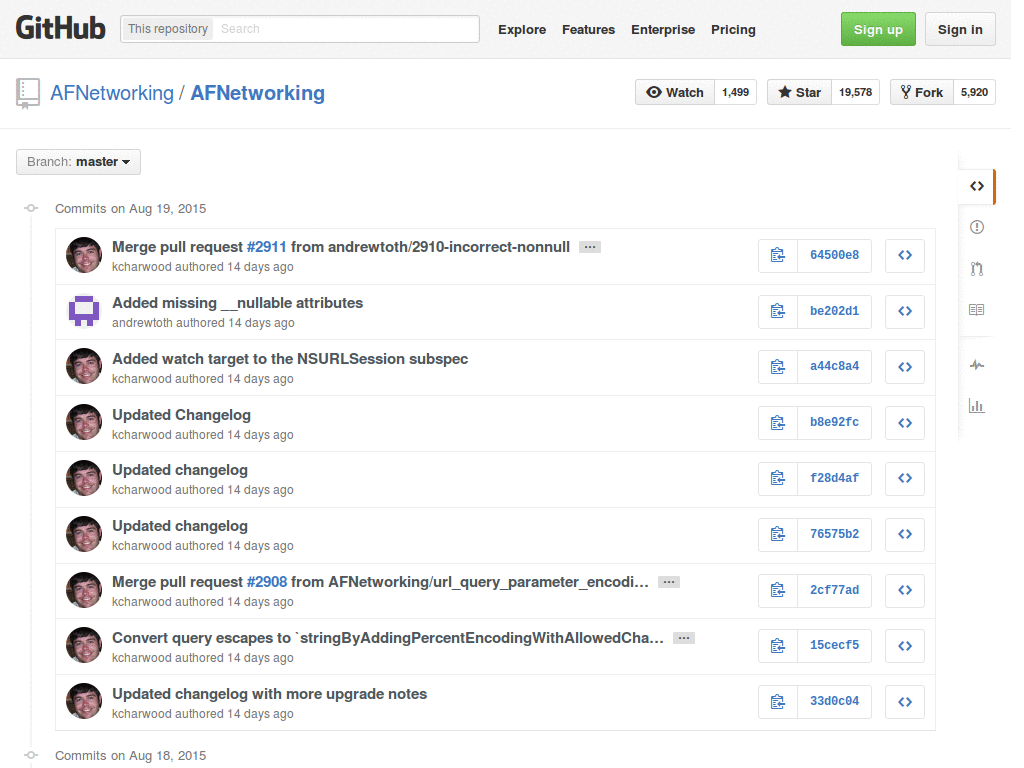The image size is (1024, 768).
Task: Click 'Commits on Aug 19, 2015' heading
Action: point(131,209)
